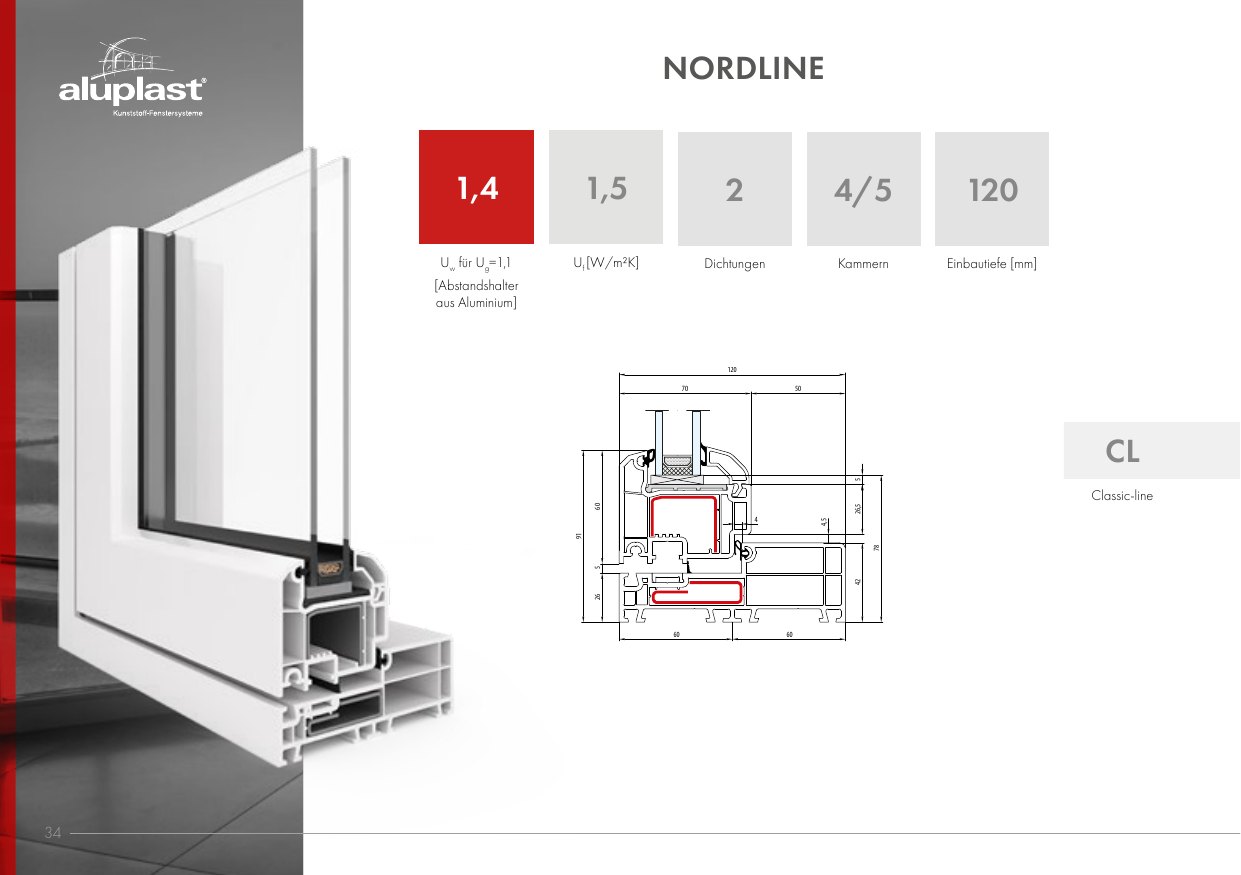The image size is (1241, 875).
Task: Click the NORDLINE heading
Action: pos(743,69)
